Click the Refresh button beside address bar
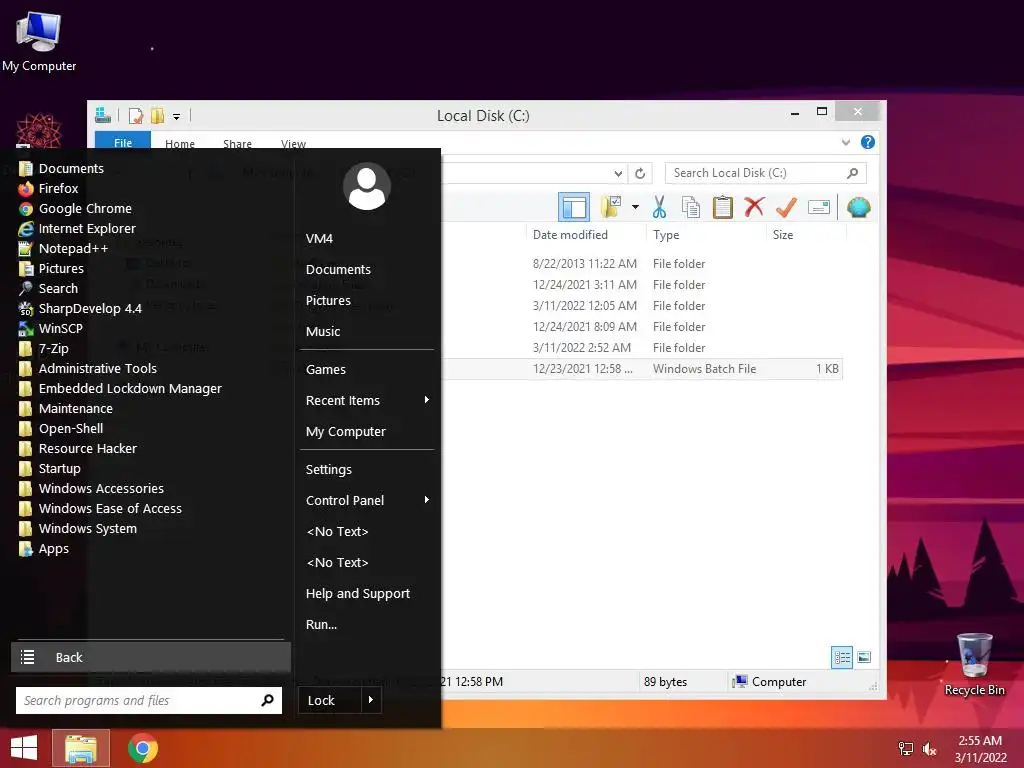 (x=640, y=173)
